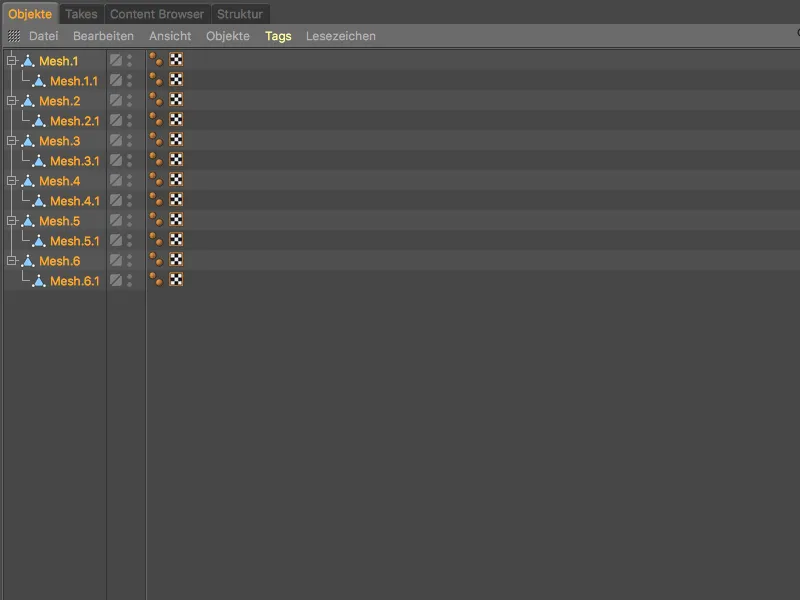The width and height of the screenshot is (800, 600).
Task: Toggle the layer box of Mesh.2.1
Action: pos(116,120)
